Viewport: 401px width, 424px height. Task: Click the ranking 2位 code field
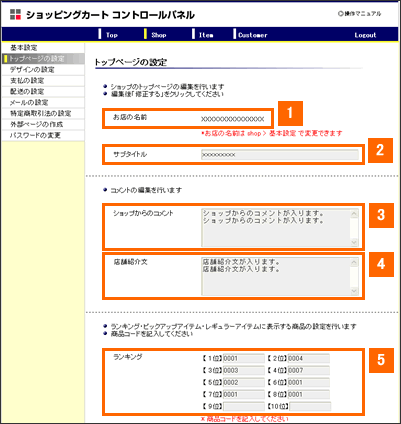tap(309, 359)
